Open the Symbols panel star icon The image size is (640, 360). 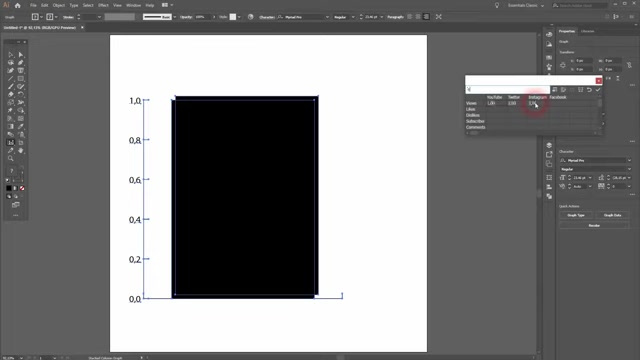click(x=549, y=66)
